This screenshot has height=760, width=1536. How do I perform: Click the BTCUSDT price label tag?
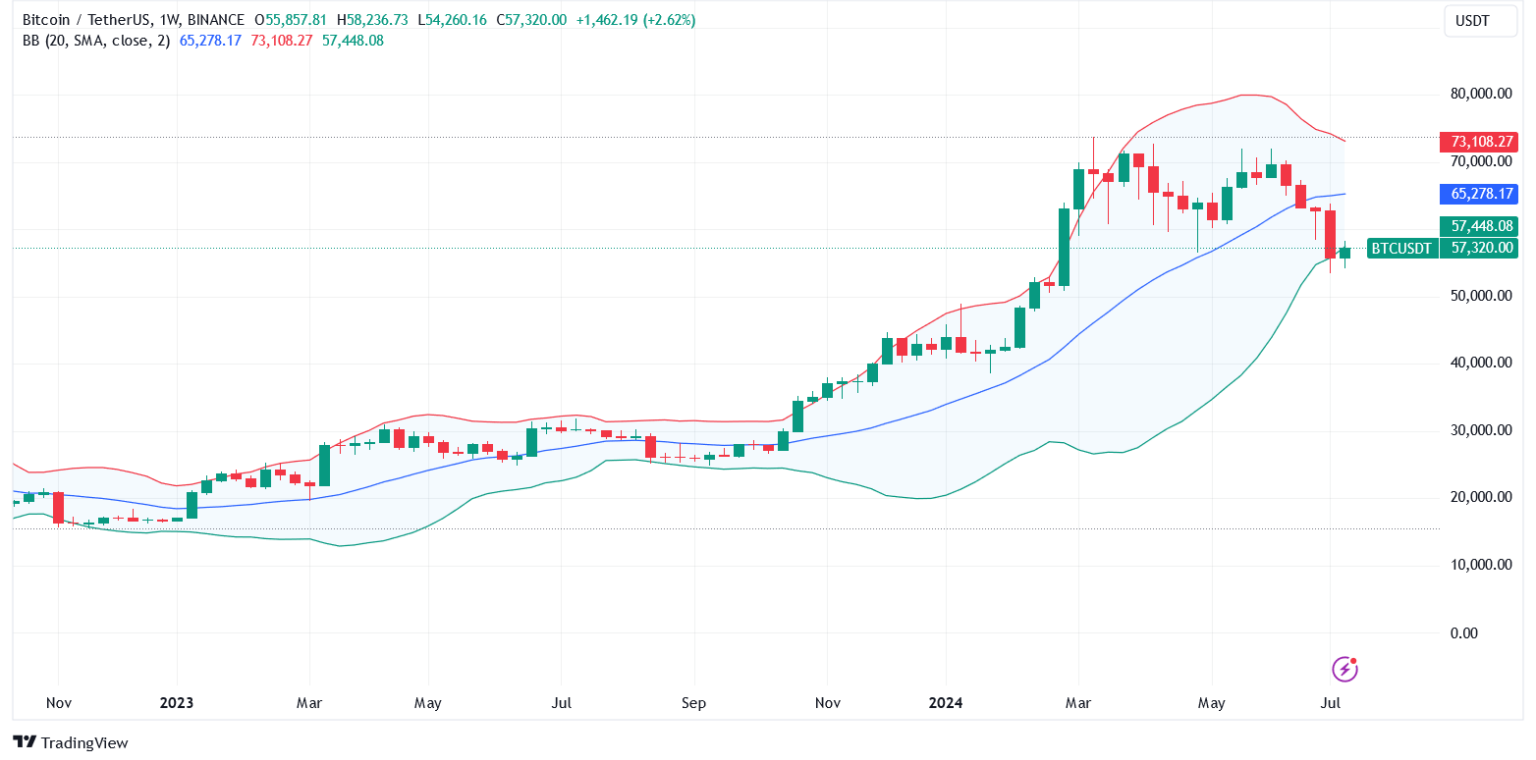(x=1401, y=248)
